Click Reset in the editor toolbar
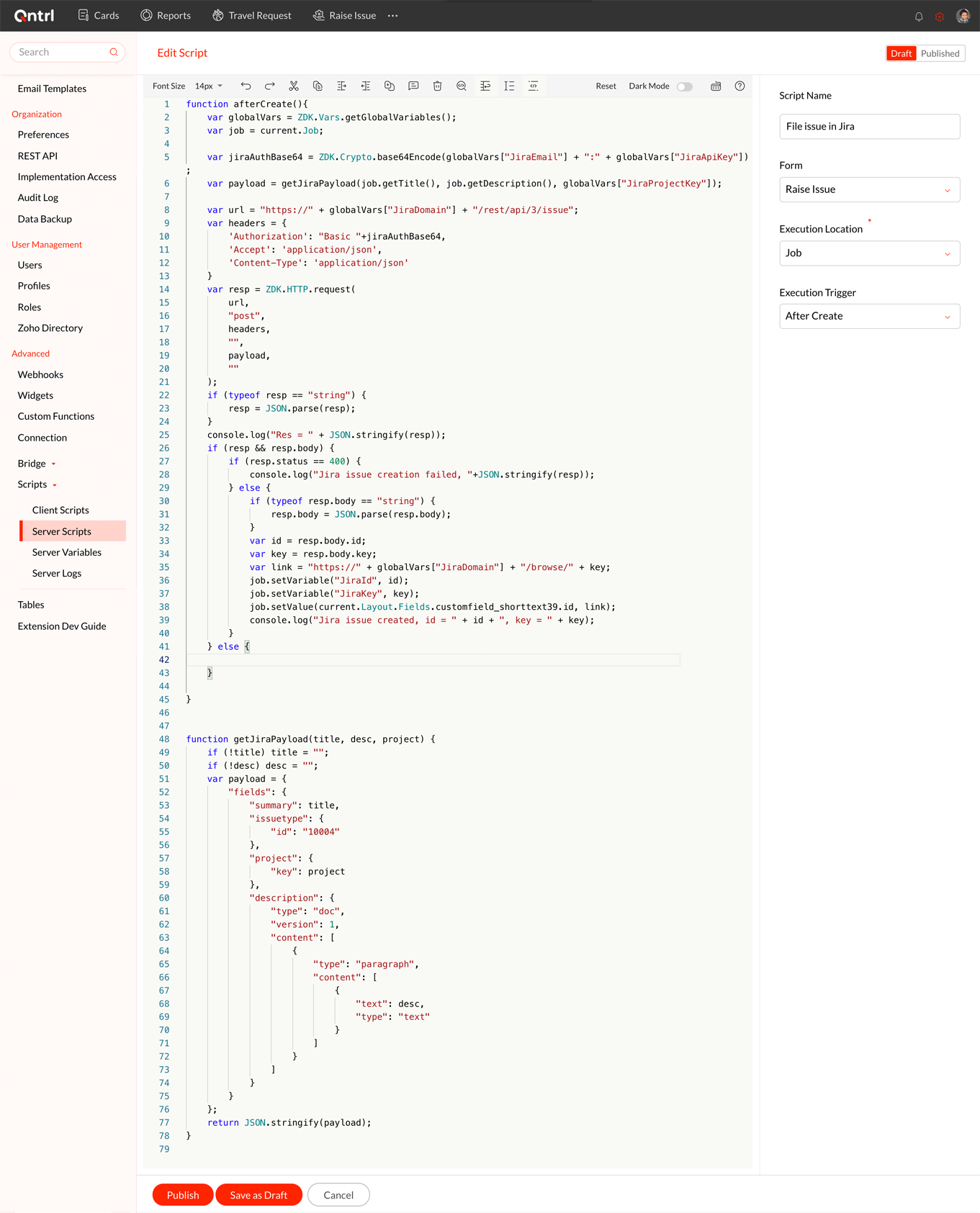The width and height of the screenshot is (980, 1213). (606, 86)
